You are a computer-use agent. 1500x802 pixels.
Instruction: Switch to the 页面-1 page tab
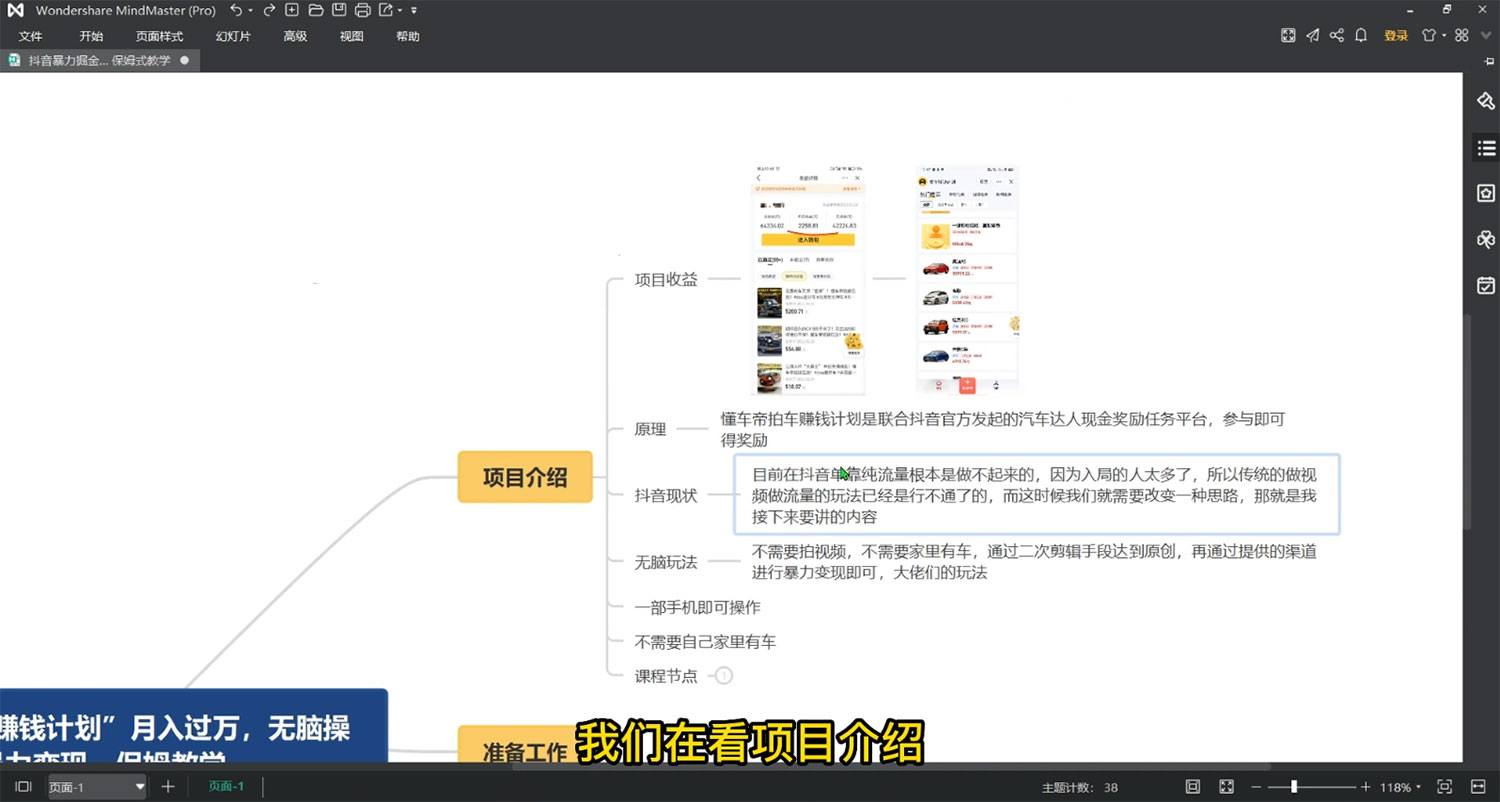click(225, 786)
